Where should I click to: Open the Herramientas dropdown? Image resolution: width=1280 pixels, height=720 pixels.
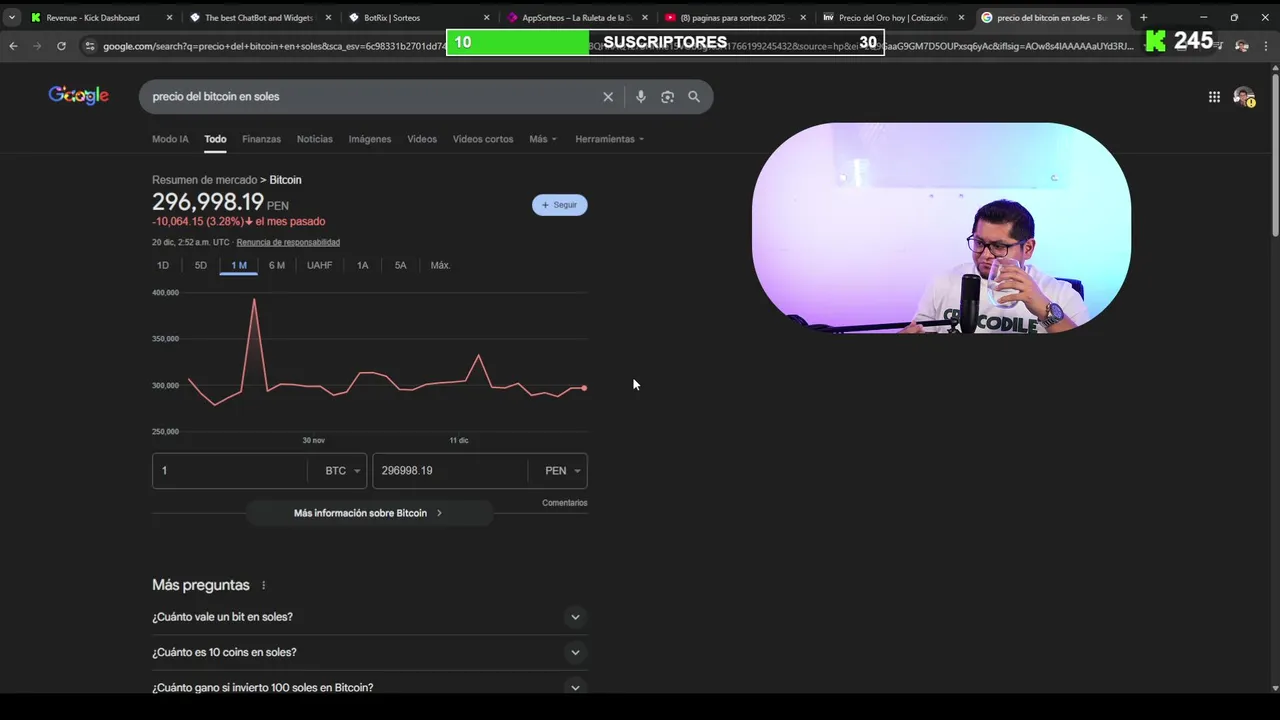coord(610,139)
